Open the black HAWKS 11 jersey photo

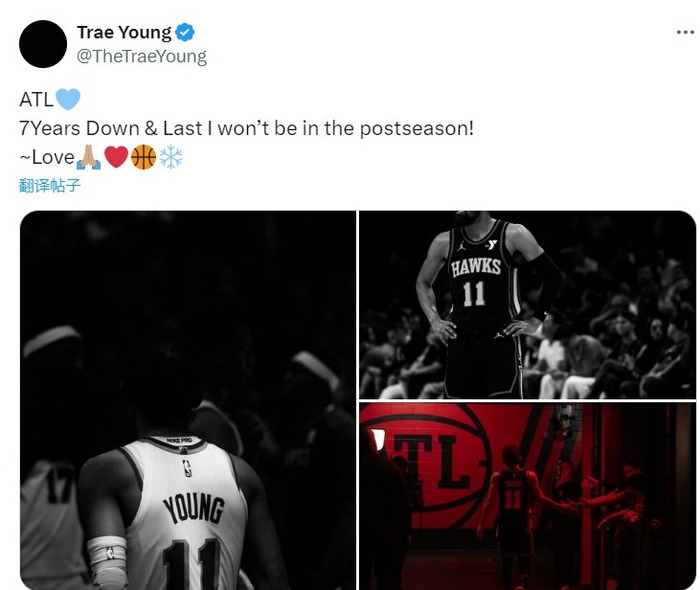(528, 305)
